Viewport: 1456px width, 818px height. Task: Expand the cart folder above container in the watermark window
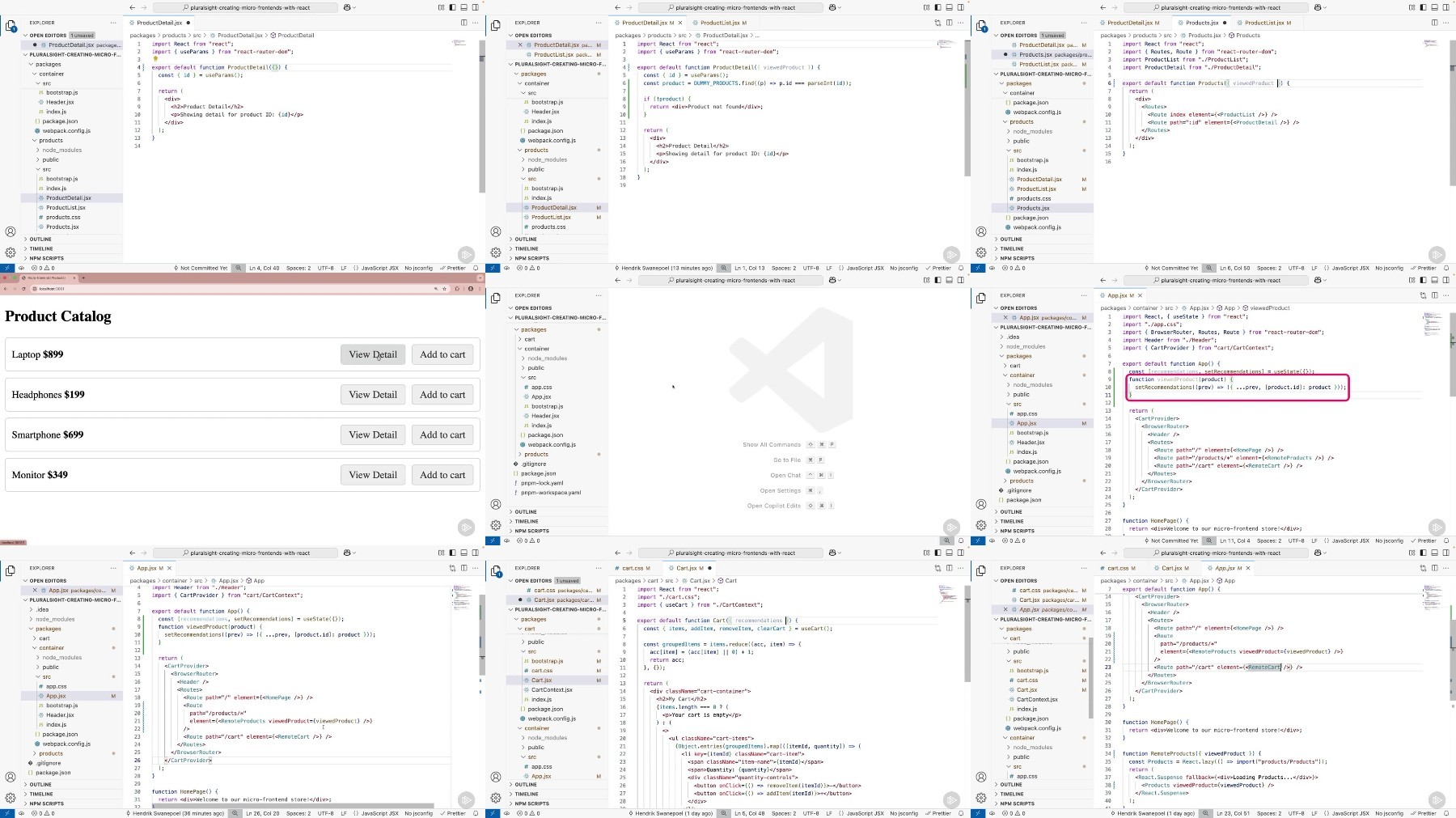coord(529,339)
